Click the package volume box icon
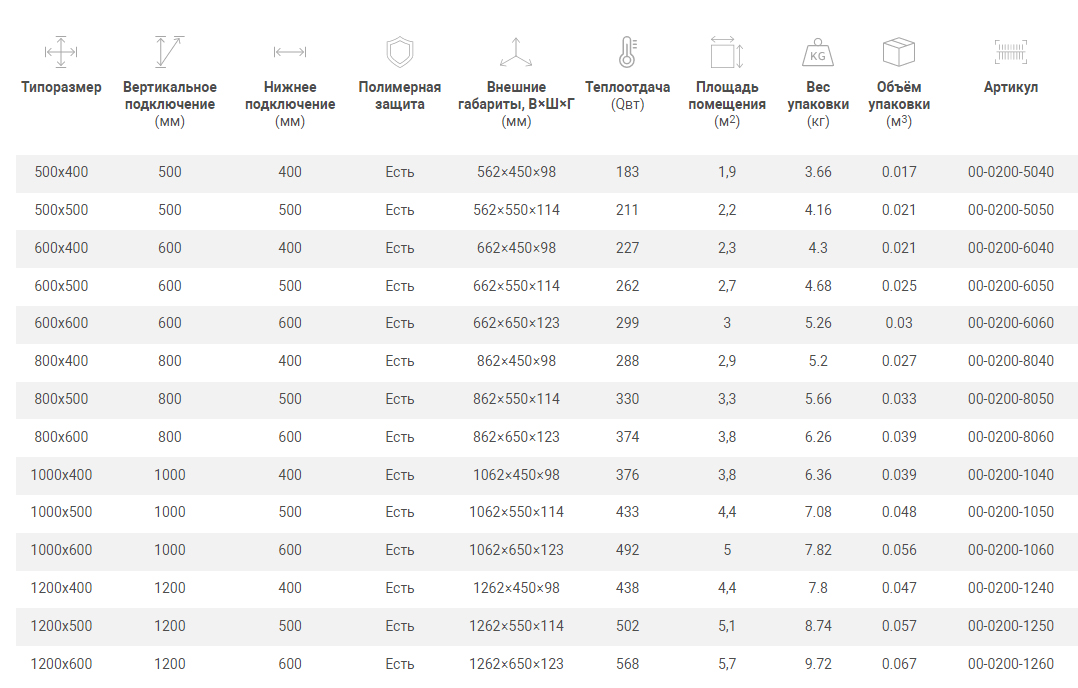This screenshot has width=1078, height=688. point(899,52)
